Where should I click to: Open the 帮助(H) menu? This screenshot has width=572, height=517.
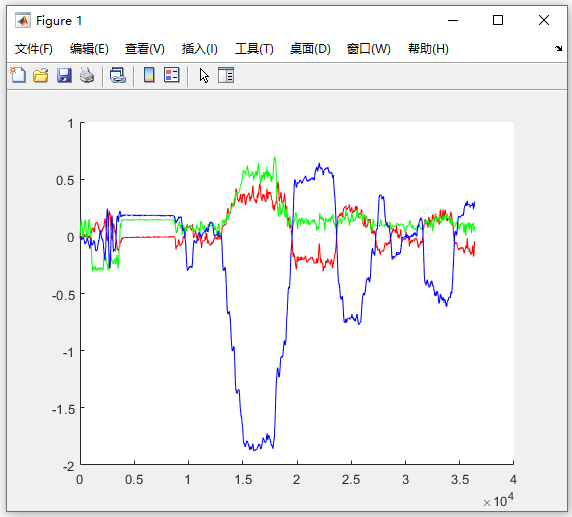pyautogui.click(x=428, y=49)
